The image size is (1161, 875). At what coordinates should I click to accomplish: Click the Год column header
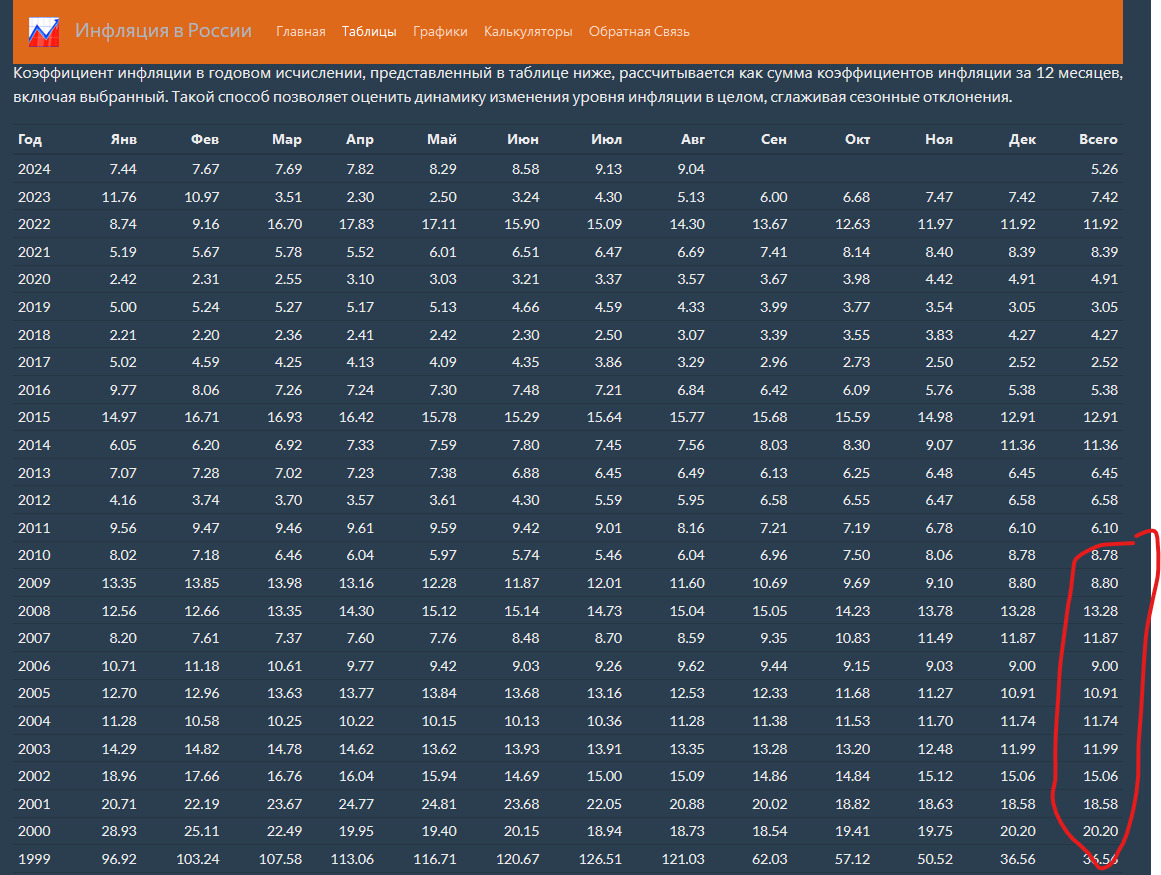(x=30, y=139)
